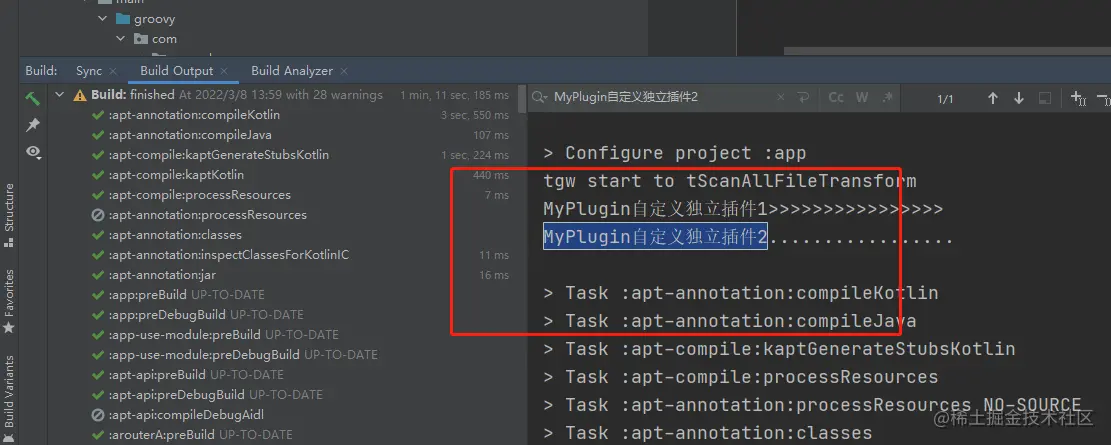Toggle Regex search option
This screenshot has height=445, width=1111.
click(887, 97)
